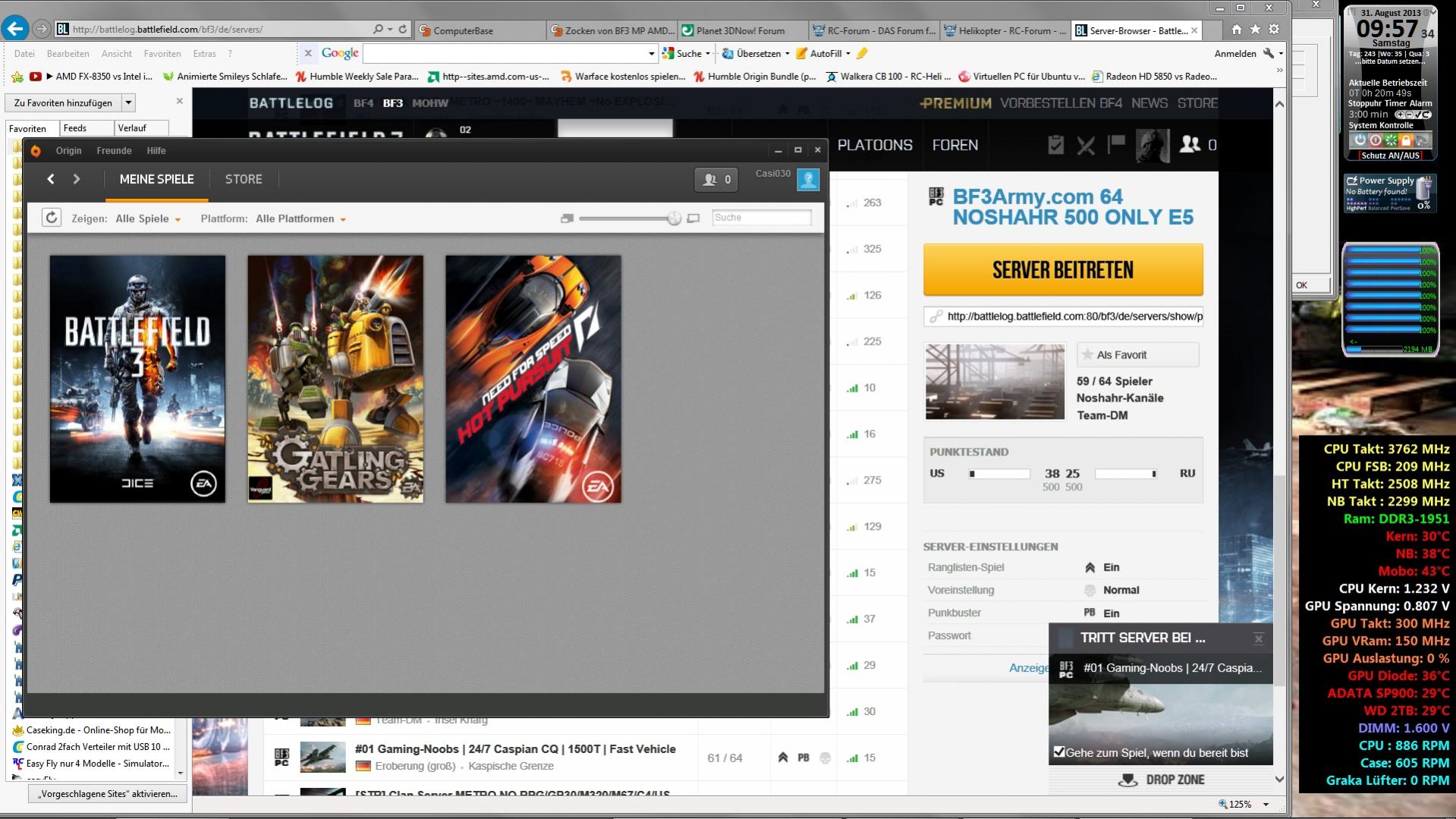Screen dimensions: 1456x819
Task: Go forward with Origin's right arrow
Action: 77,179
